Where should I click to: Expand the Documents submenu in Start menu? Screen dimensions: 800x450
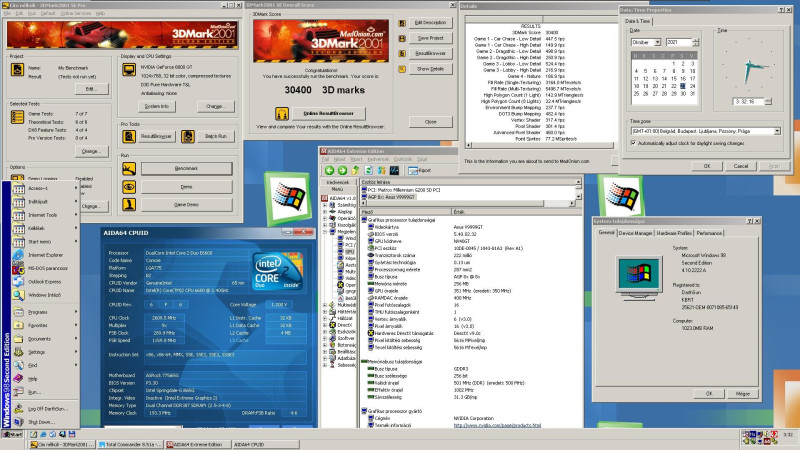tap(45, 339)
